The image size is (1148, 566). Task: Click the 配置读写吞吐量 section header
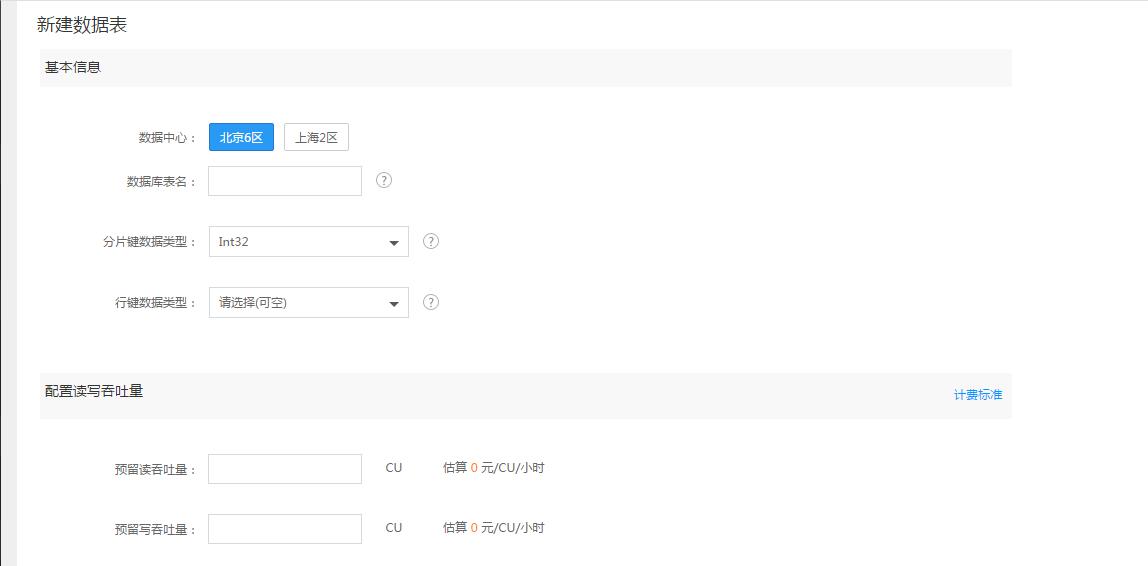pyautogui.click(x=94, y=392)
